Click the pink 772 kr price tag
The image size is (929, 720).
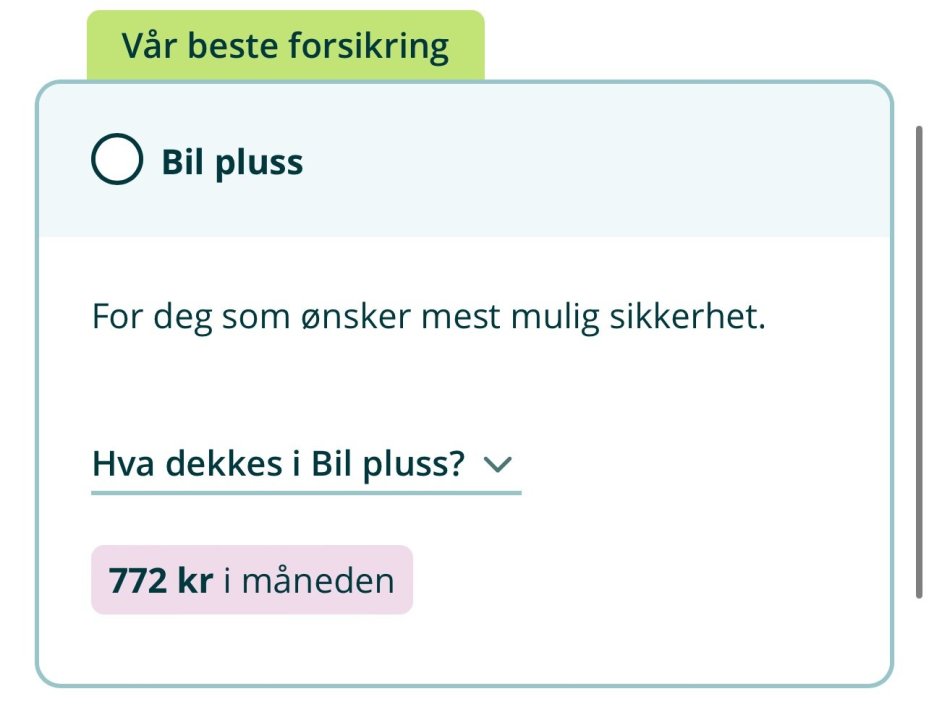[251, 580]
